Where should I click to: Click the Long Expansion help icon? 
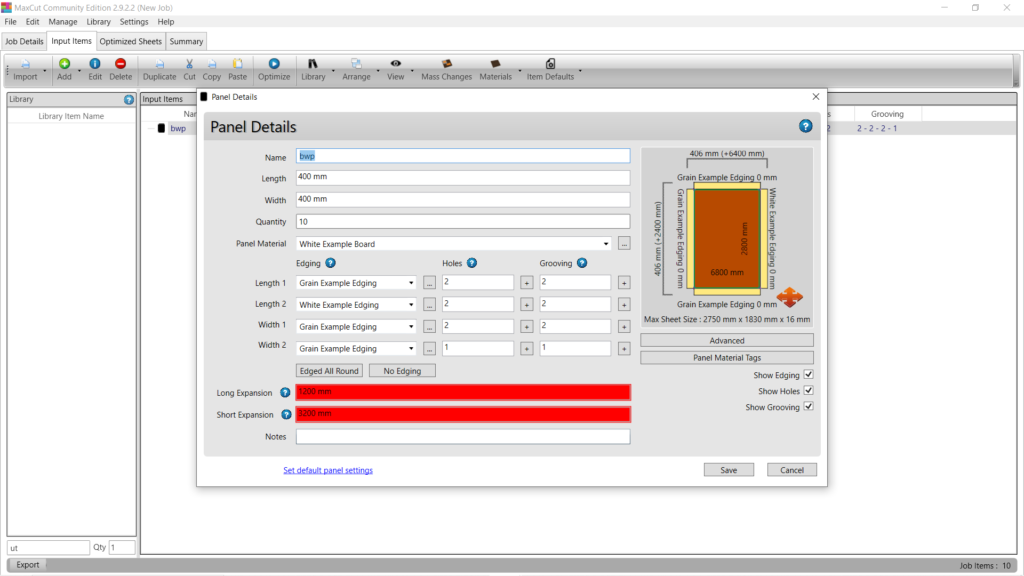coord(285,393)
